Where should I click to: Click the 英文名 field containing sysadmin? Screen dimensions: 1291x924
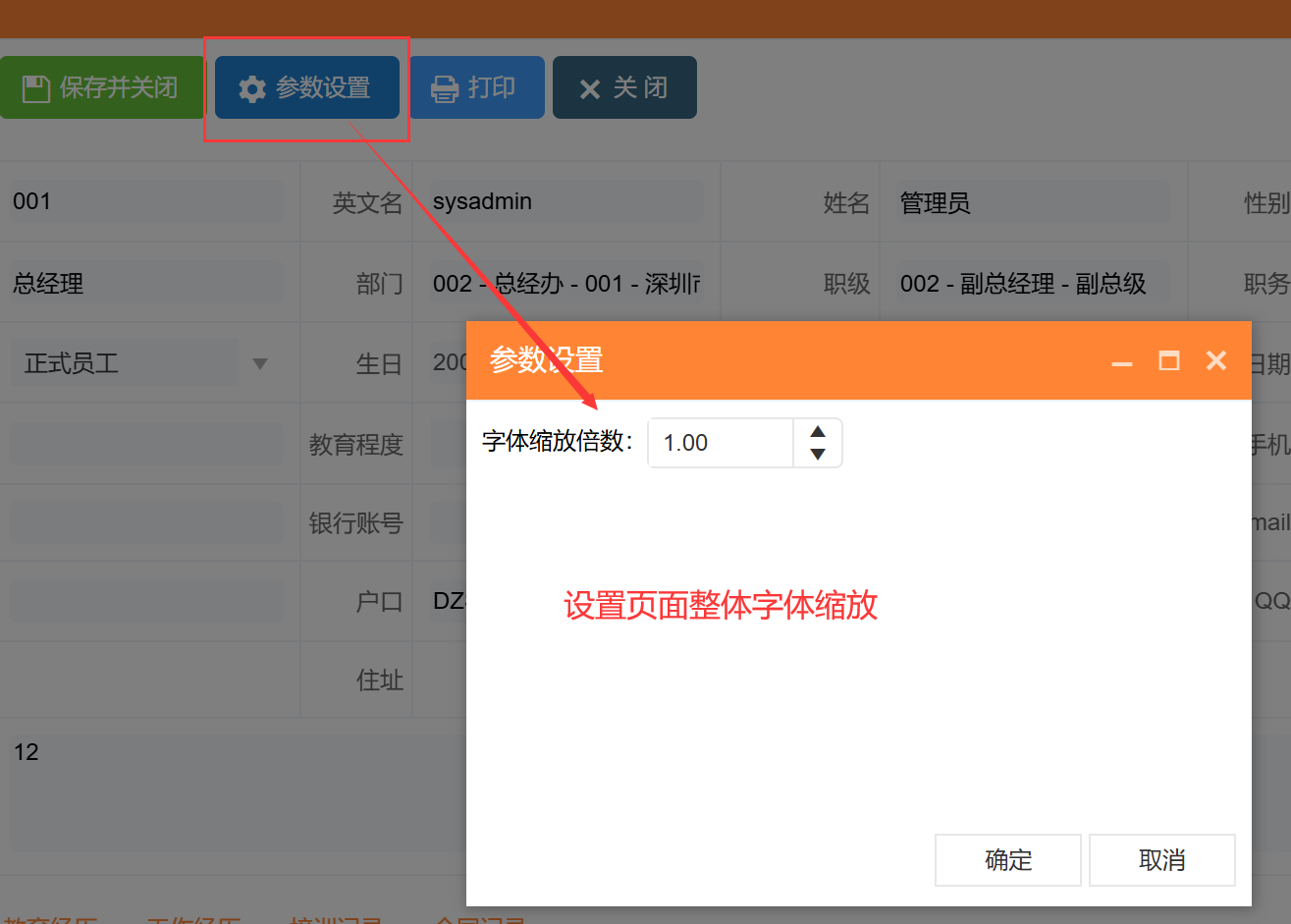click(x=565, y=202)
